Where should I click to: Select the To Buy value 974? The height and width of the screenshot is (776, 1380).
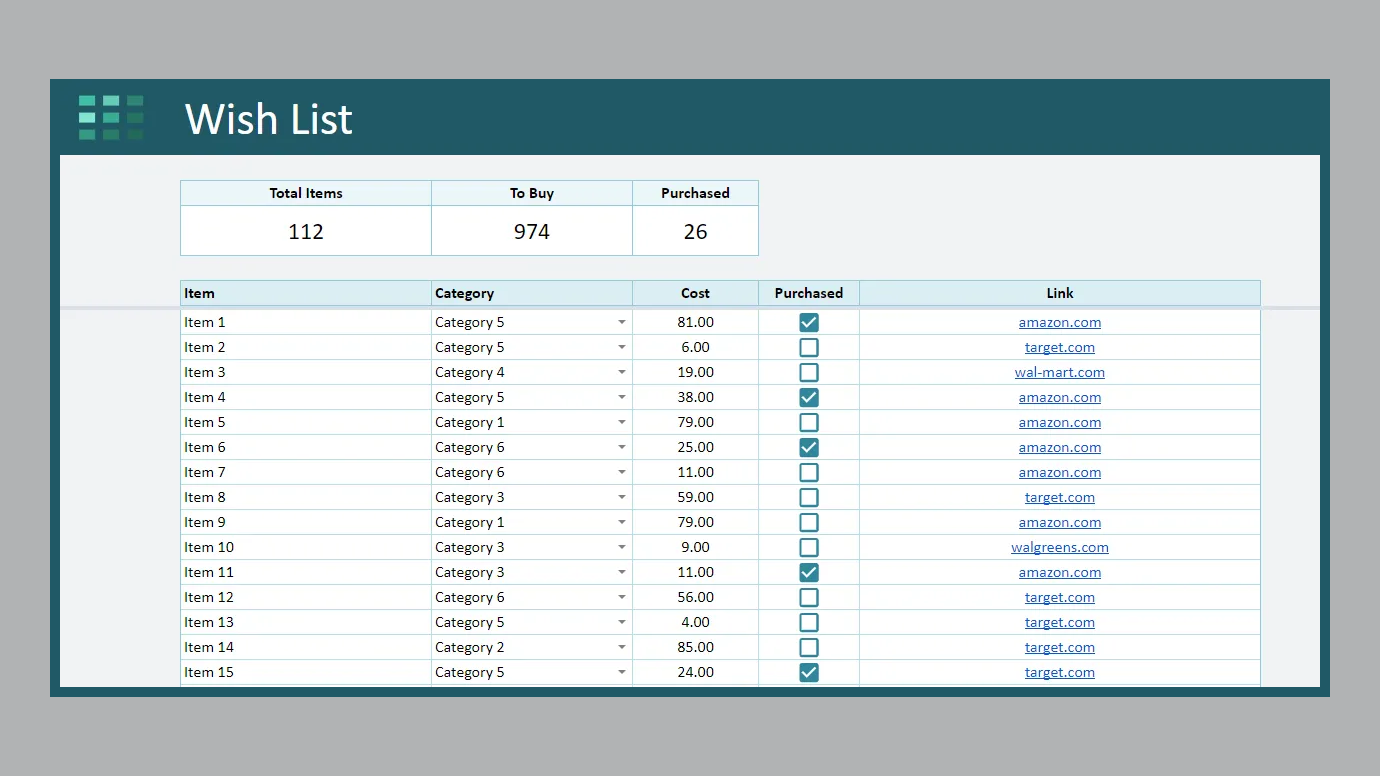pos(531,231)
